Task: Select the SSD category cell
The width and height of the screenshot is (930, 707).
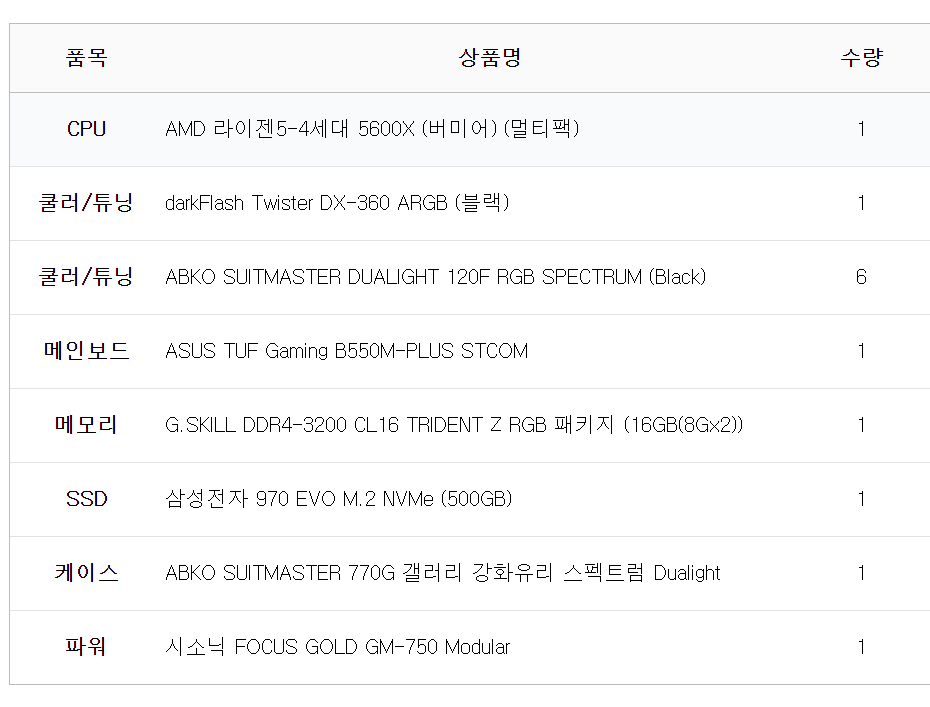Action: [x=86, y=499]
